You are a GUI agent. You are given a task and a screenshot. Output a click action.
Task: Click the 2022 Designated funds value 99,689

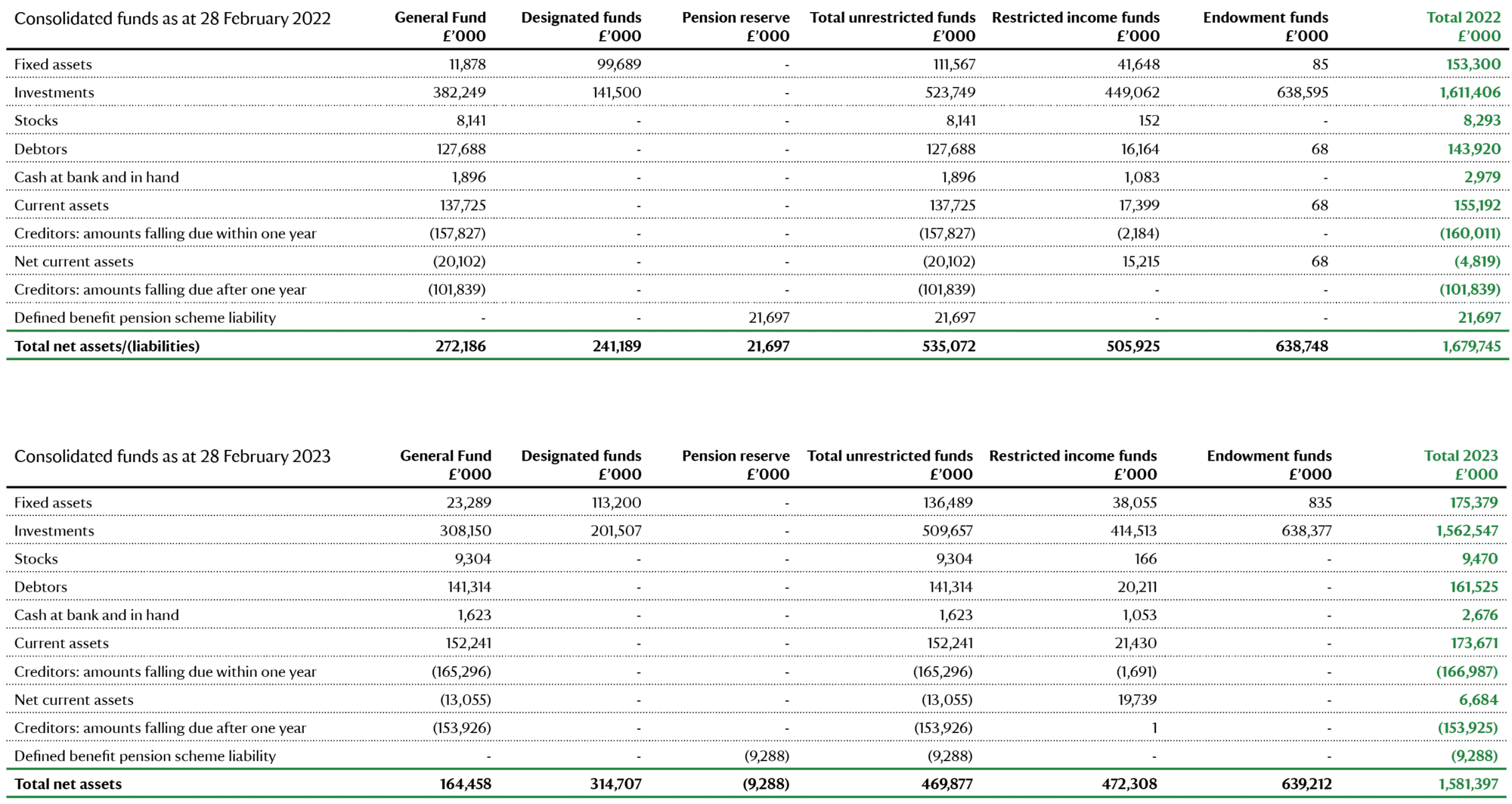619,64
